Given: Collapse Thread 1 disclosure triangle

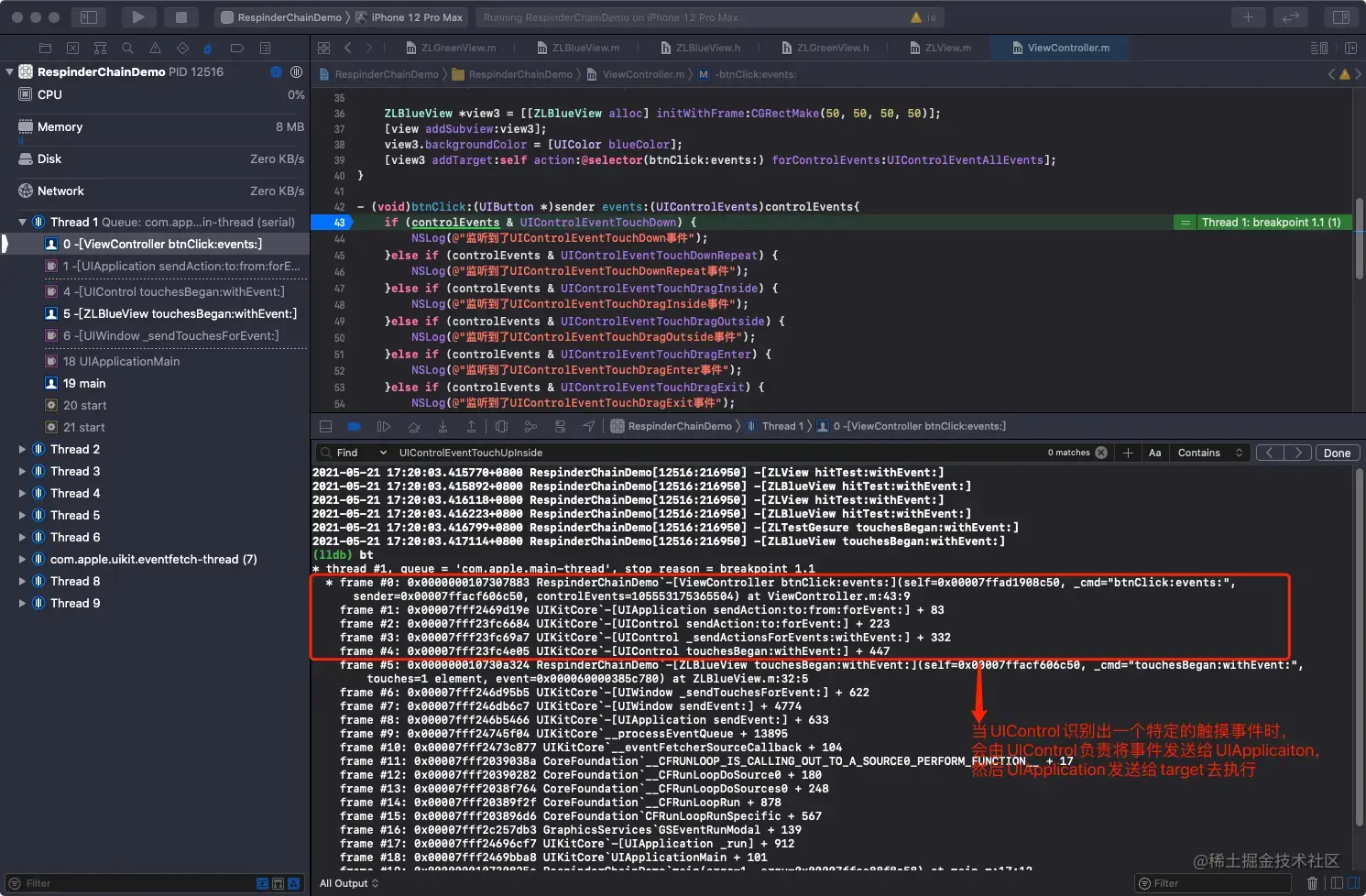Looking at the screenshot, I should 22,222.
